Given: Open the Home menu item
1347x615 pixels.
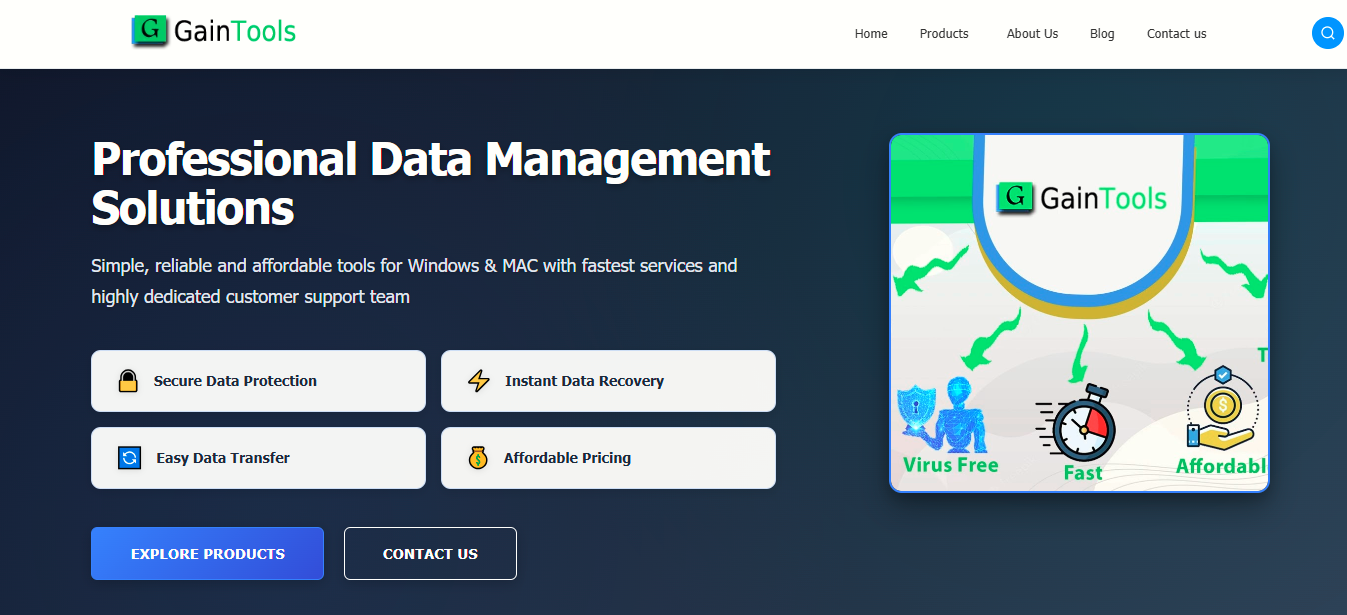Looking at the screenshot, I should [871, 34].
